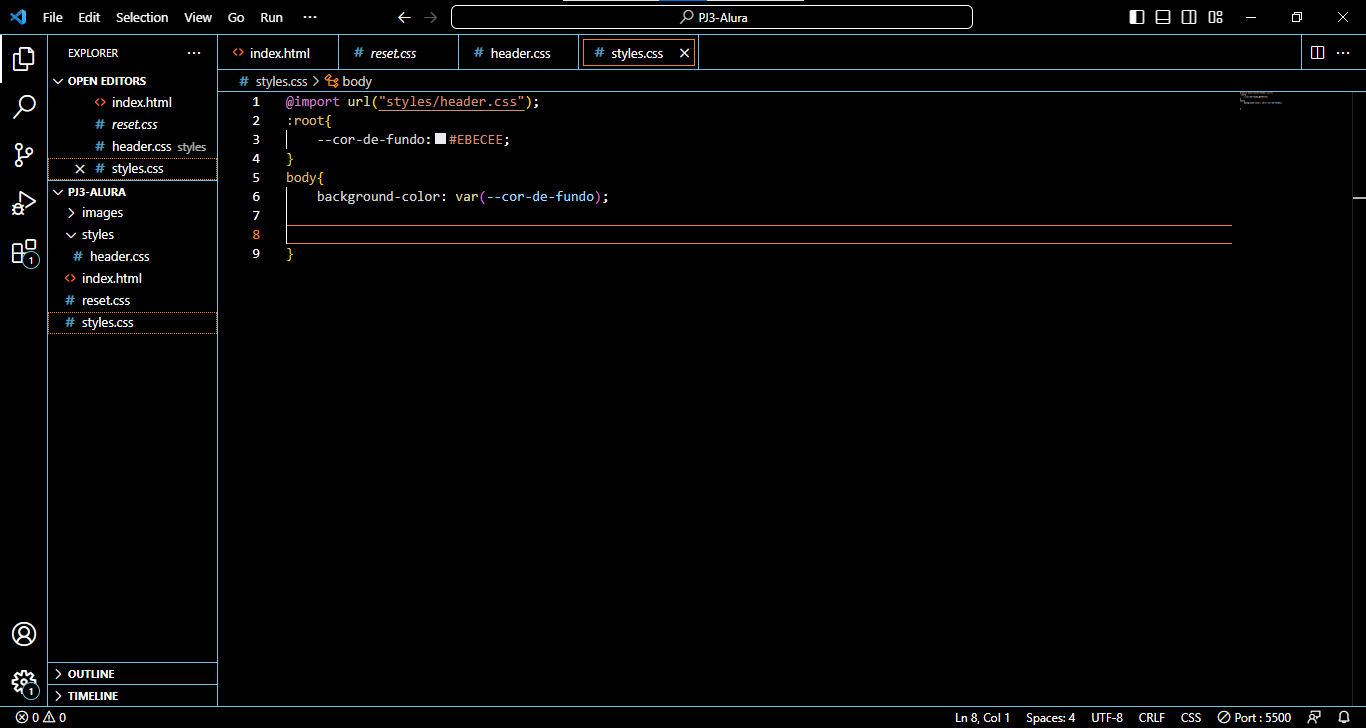Open the File menu
The image size is (1366, 728).
53,17
